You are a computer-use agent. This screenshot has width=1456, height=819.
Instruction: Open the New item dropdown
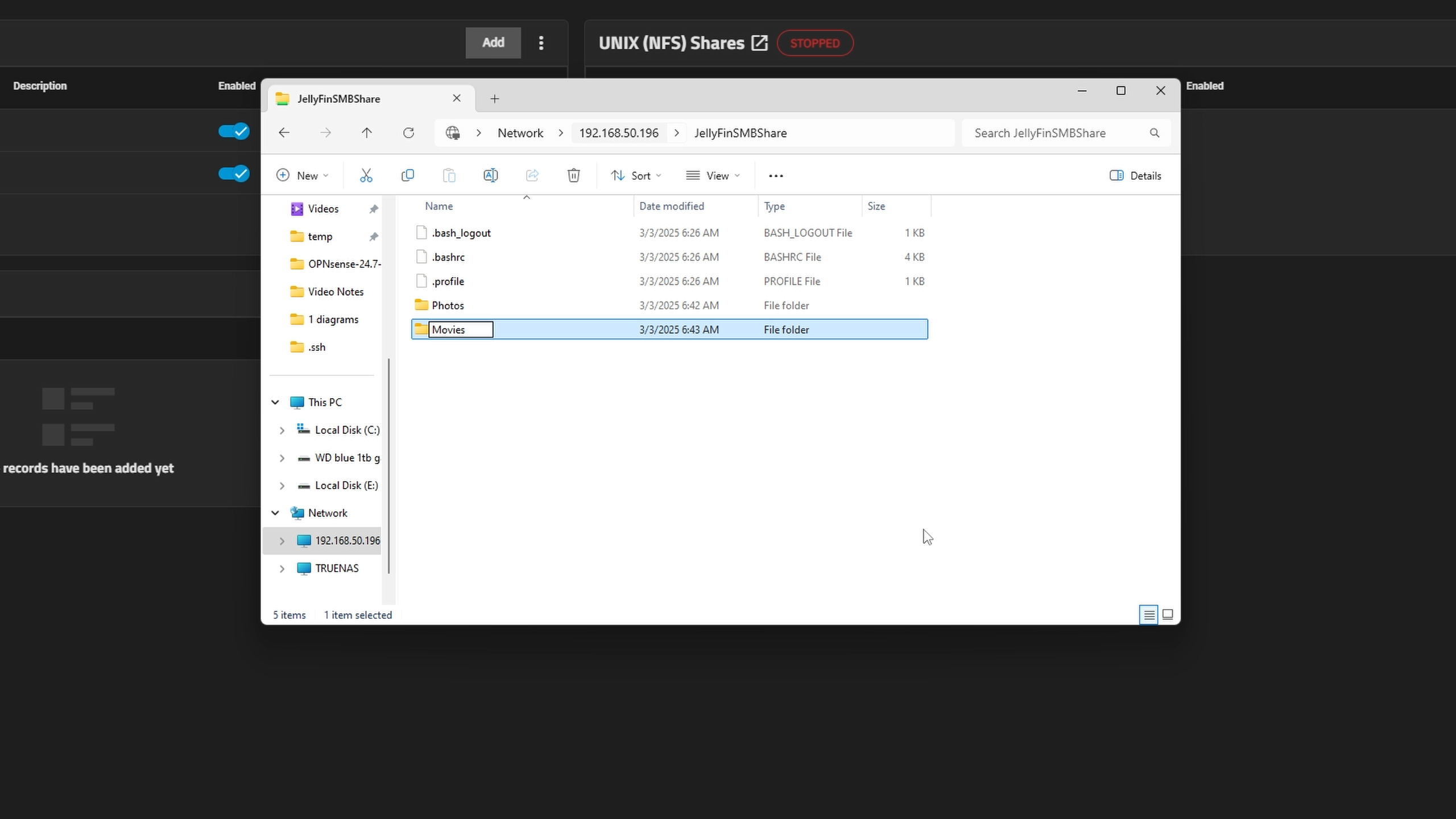[302, 176]
